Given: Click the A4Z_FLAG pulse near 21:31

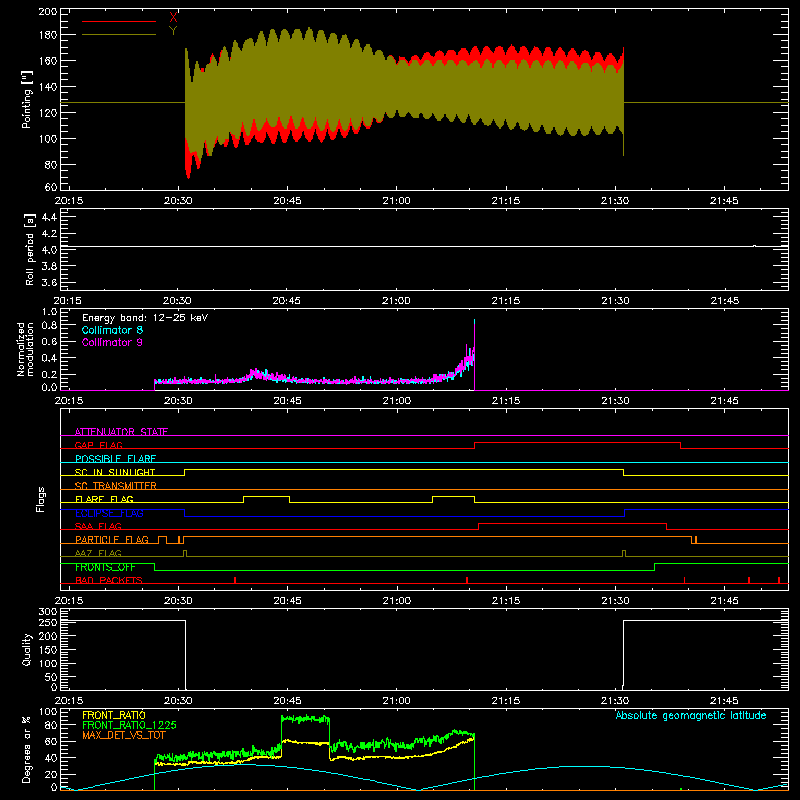Looking at the screenshot, I should click(624, 554).
